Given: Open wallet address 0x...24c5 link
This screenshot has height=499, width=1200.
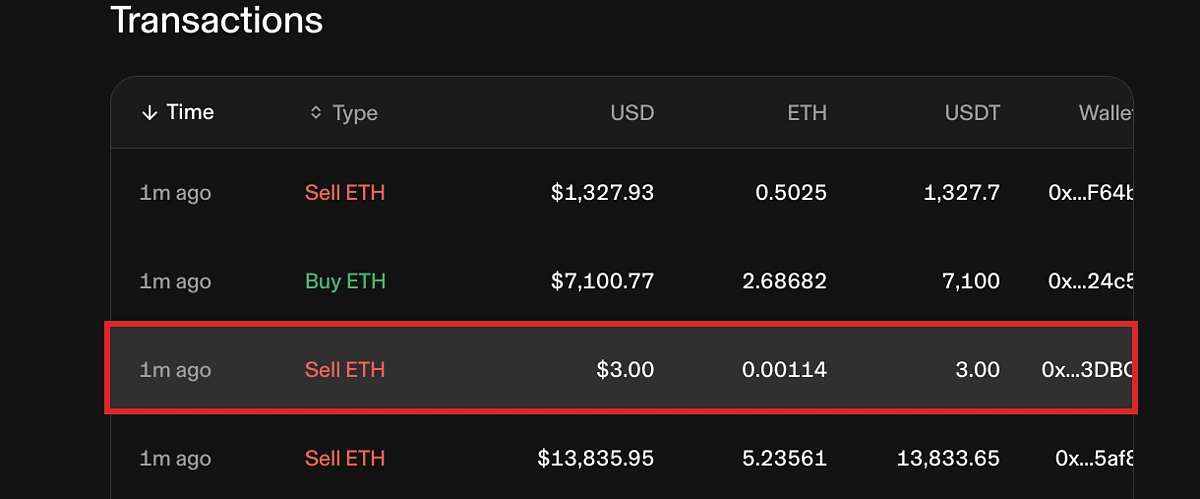Looking at the screenshot, I should point(1091,282).
